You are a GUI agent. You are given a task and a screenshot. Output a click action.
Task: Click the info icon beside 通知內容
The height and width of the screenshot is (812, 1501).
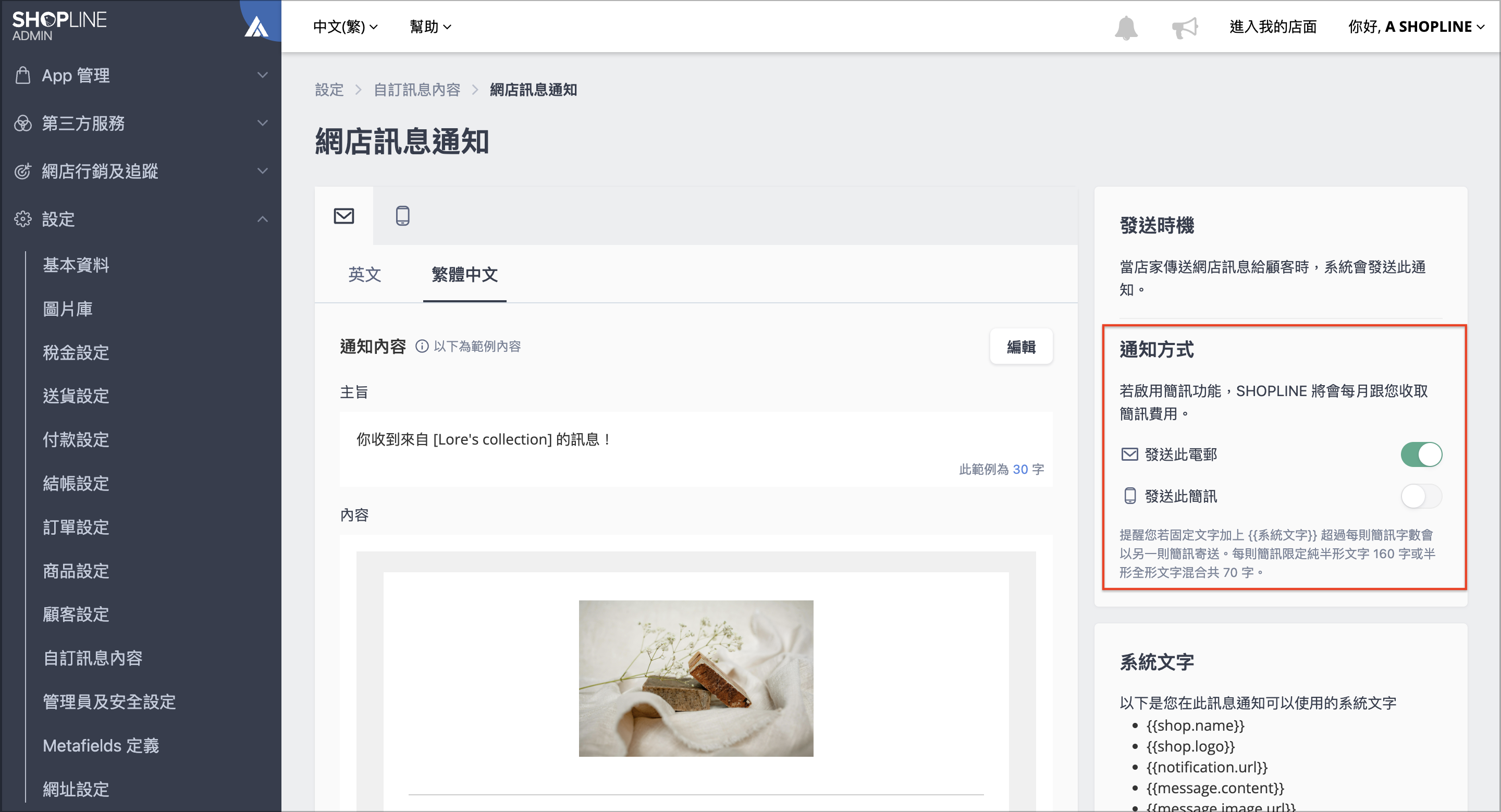click(422, 347)
